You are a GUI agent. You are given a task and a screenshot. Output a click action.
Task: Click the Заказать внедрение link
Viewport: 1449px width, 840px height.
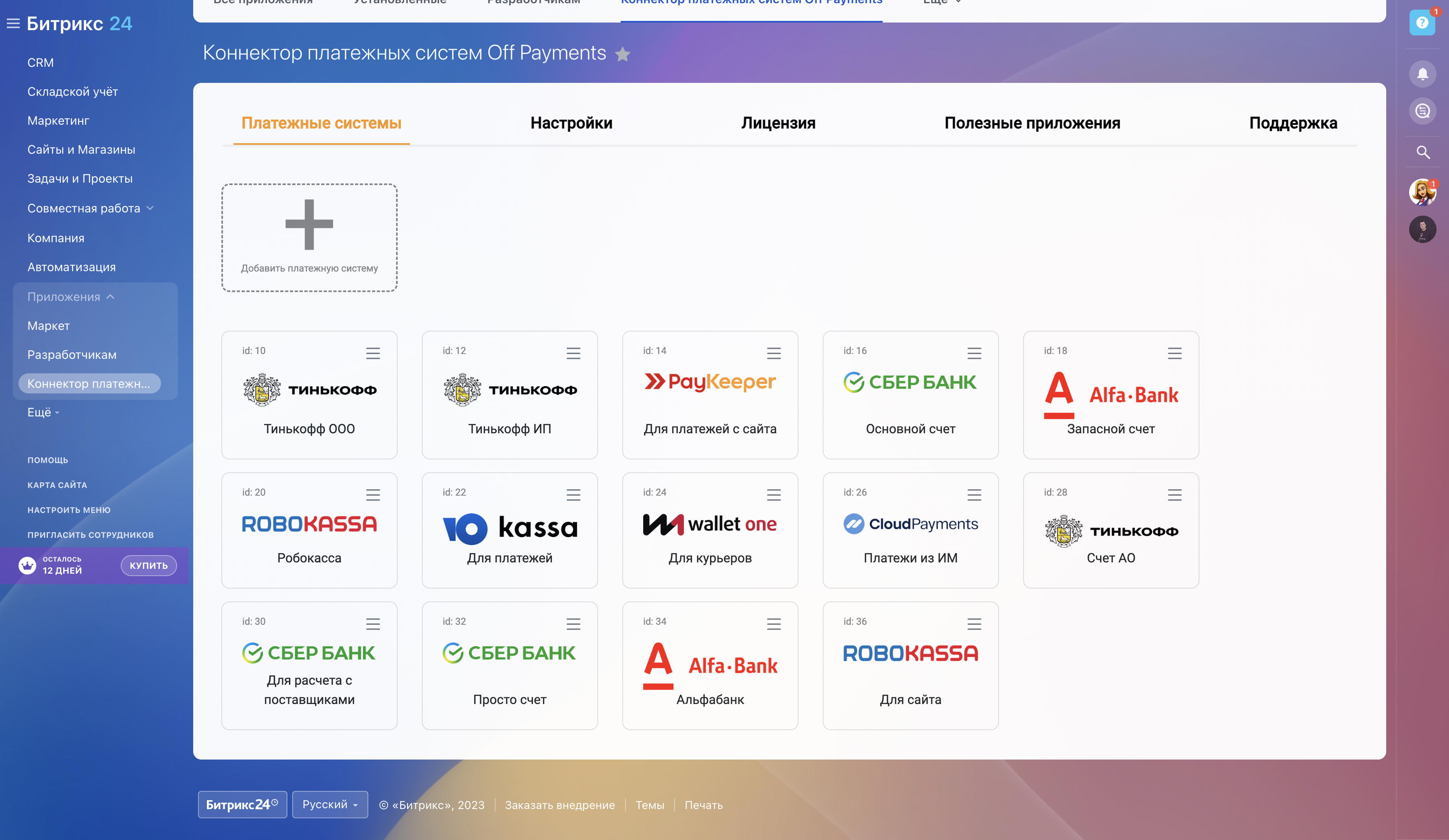(x=559, y=804)
